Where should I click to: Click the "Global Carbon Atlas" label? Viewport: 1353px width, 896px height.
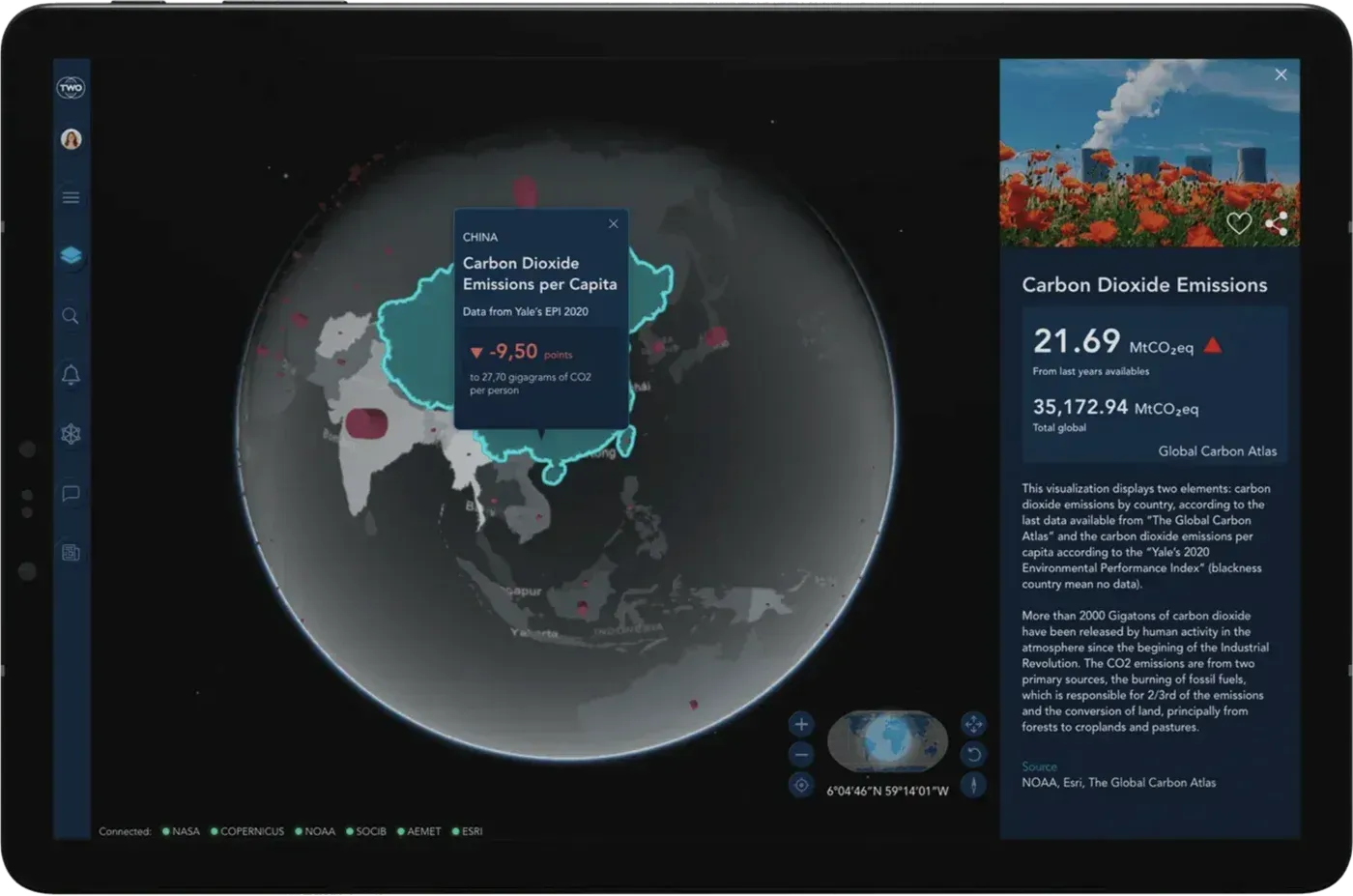tap(1218, 451)
